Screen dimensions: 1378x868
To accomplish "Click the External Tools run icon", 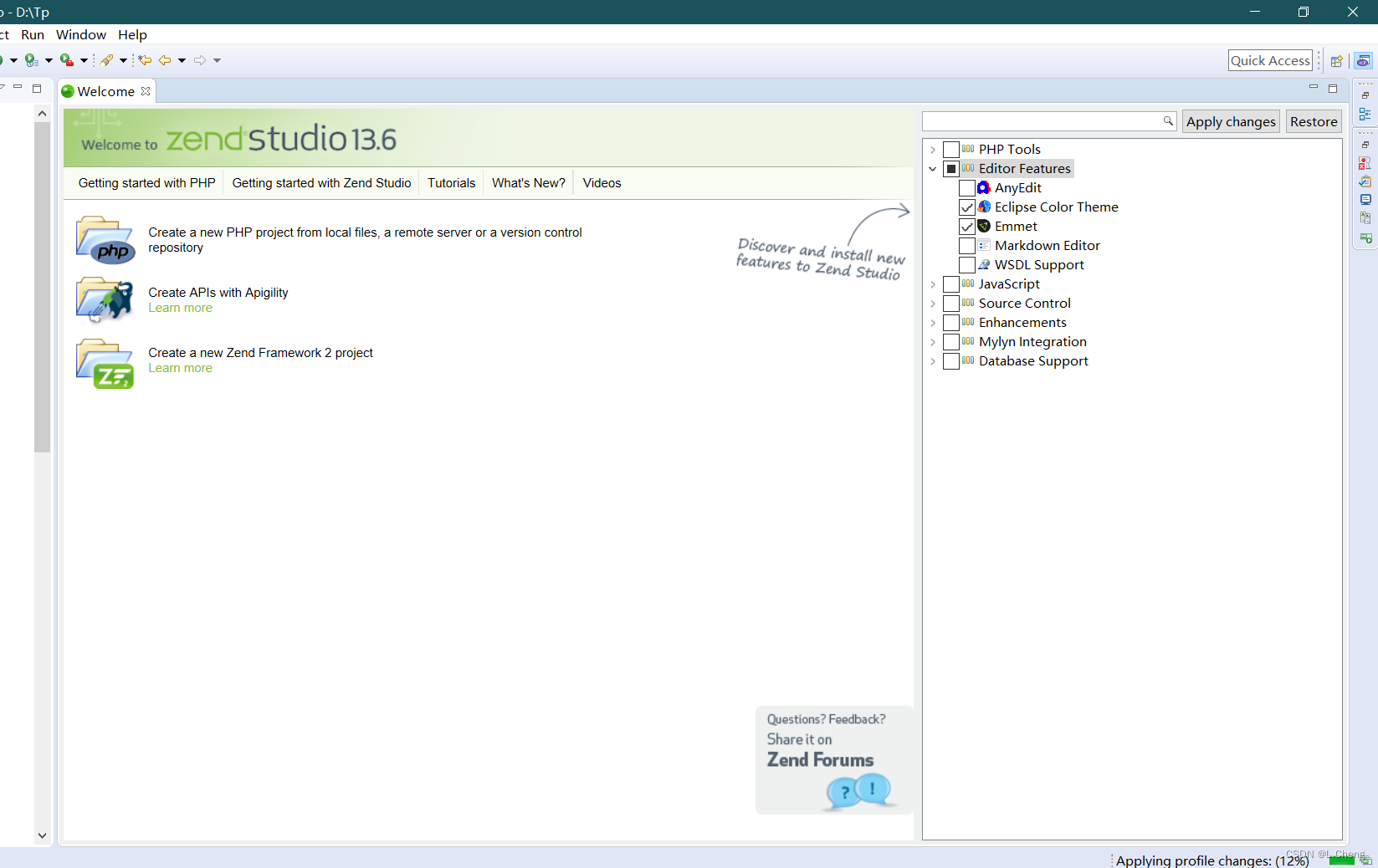I will coord(67,60).
